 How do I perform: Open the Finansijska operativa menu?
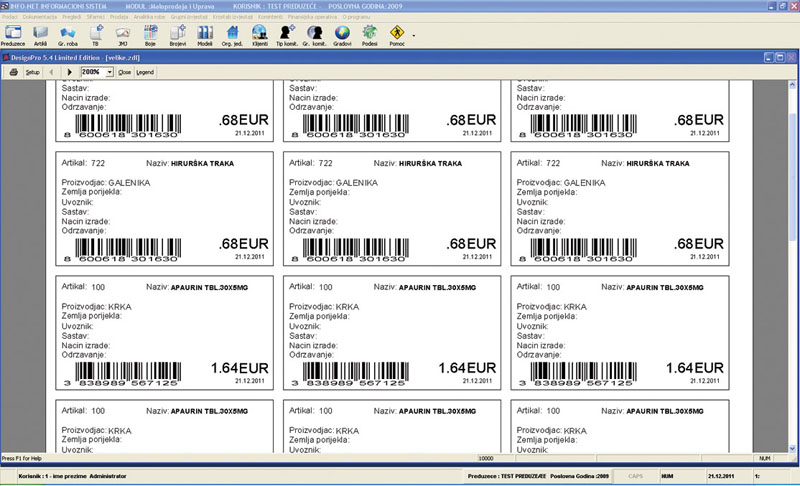tap(312, 17)
